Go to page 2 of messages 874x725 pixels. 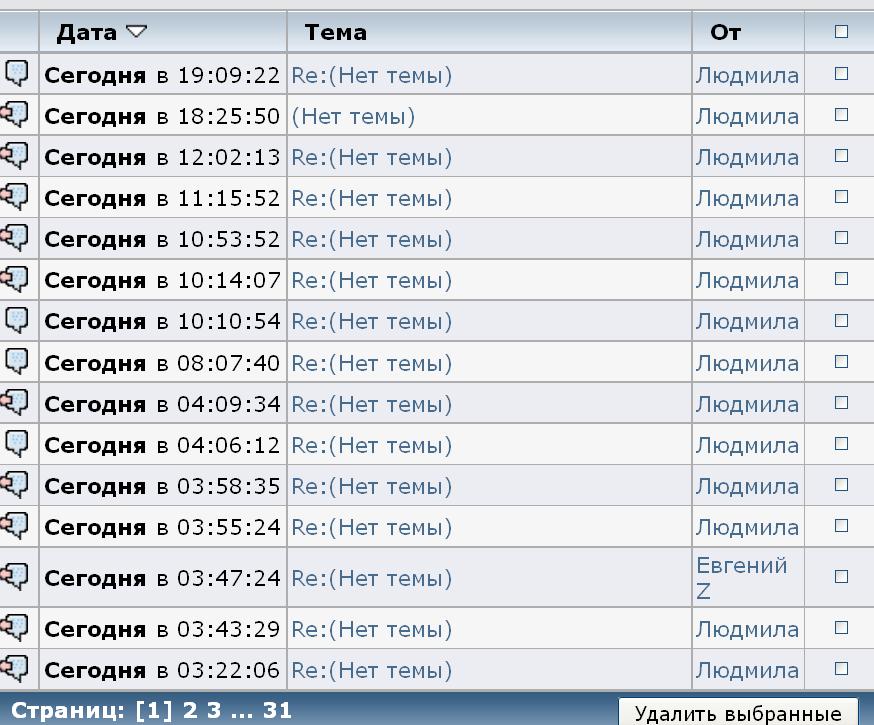(190, 711)
